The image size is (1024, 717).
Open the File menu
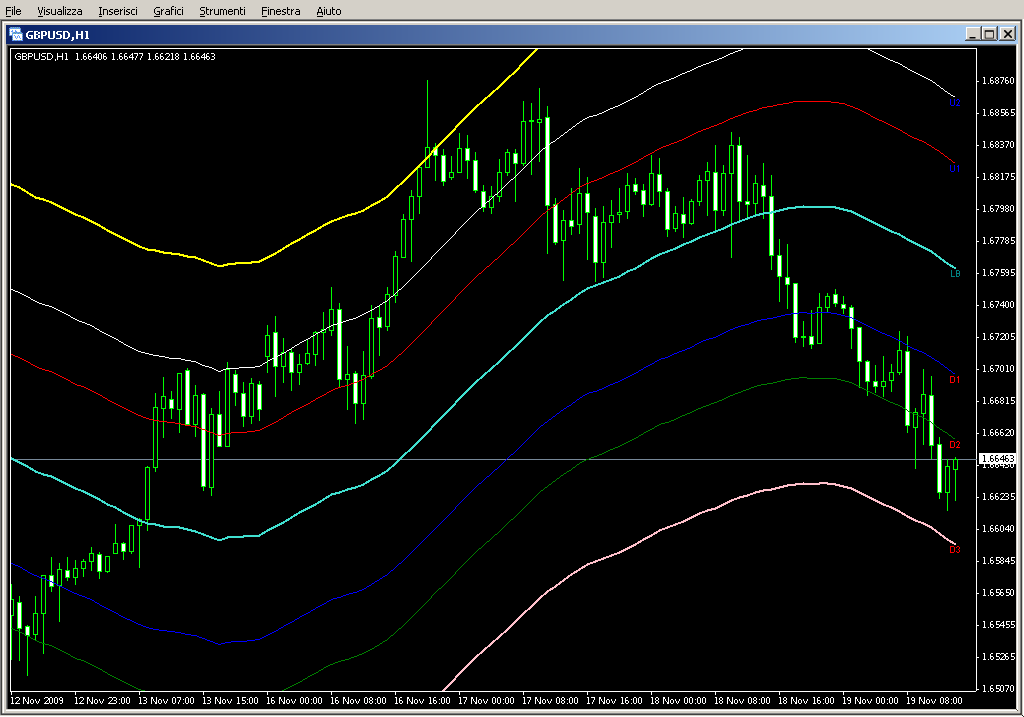tap(13, 11)
